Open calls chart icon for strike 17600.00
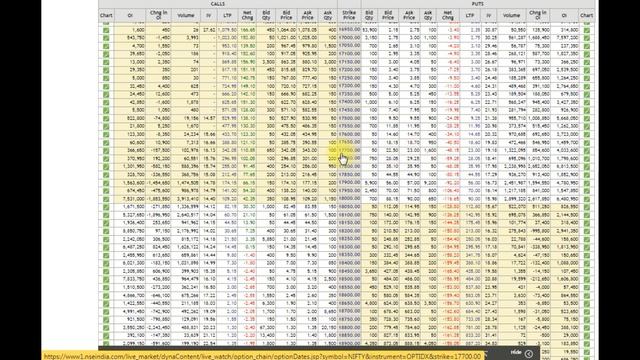Image resolution: width=640 pixels, height=360 pixels. [x=106, y=134]
